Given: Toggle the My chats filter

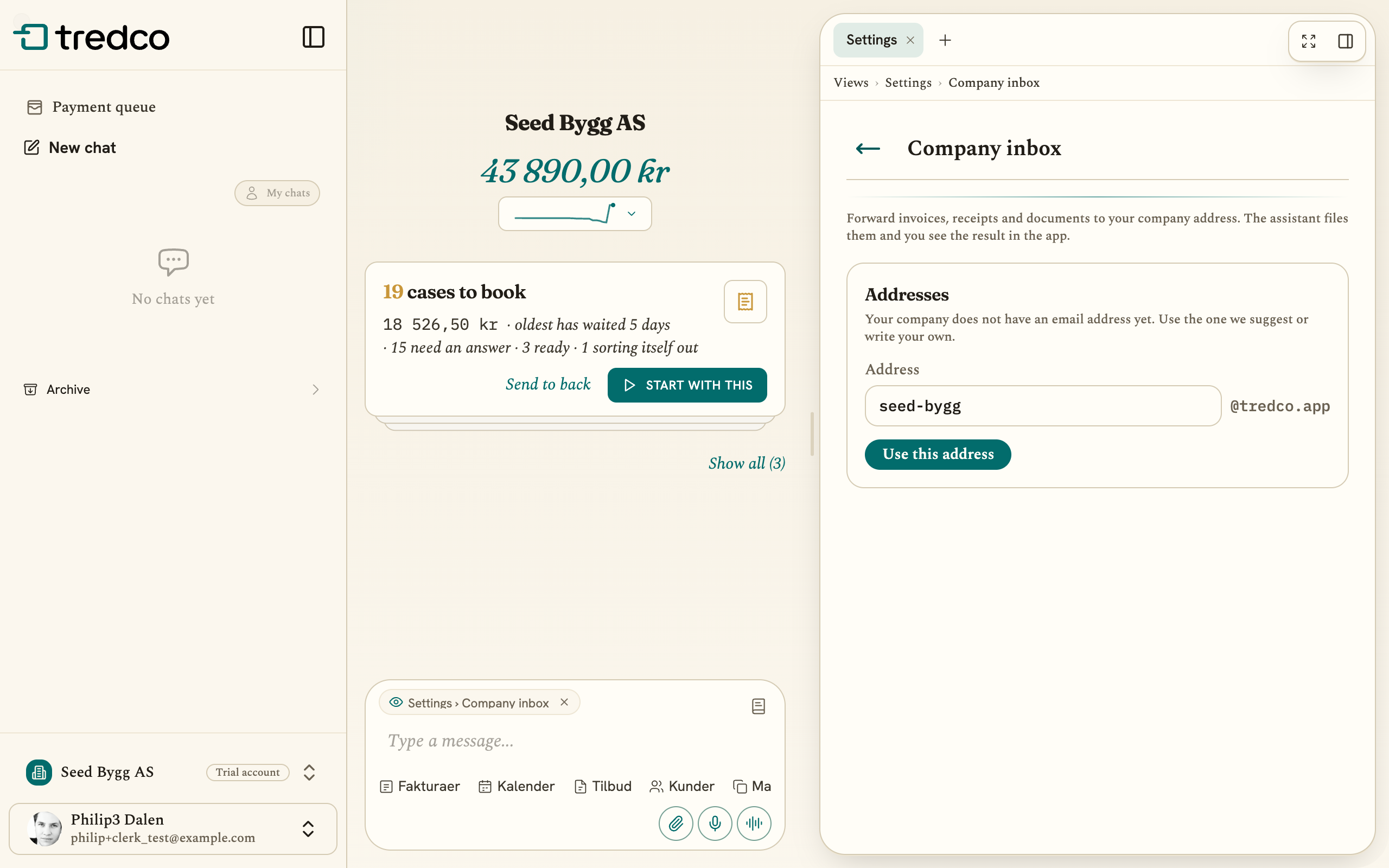Looking at the screenshot, I should point(277,193).
